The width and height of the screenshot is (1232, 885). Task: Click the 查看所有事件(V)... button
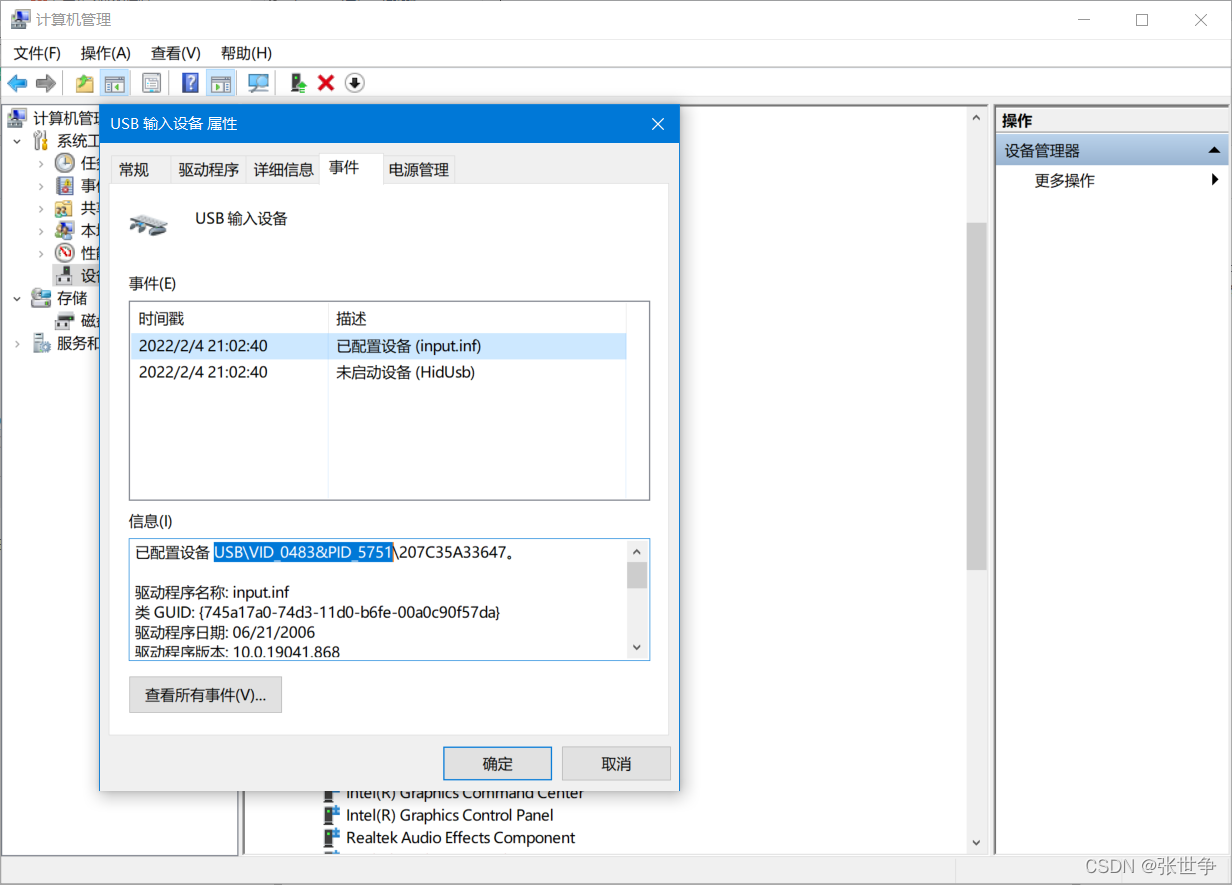205,695
